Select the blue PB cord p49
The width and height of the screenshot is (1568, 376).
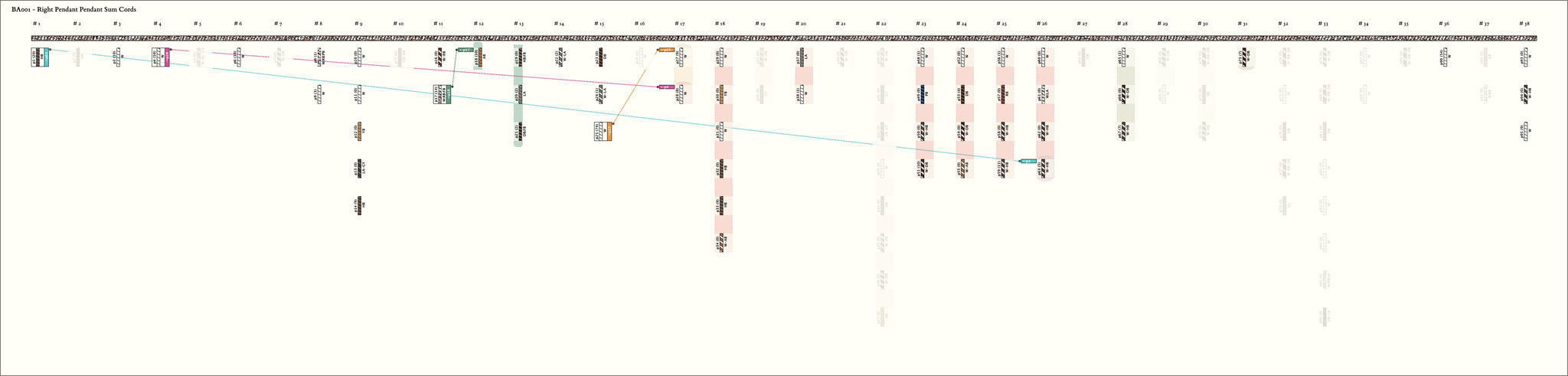point(923,94)
